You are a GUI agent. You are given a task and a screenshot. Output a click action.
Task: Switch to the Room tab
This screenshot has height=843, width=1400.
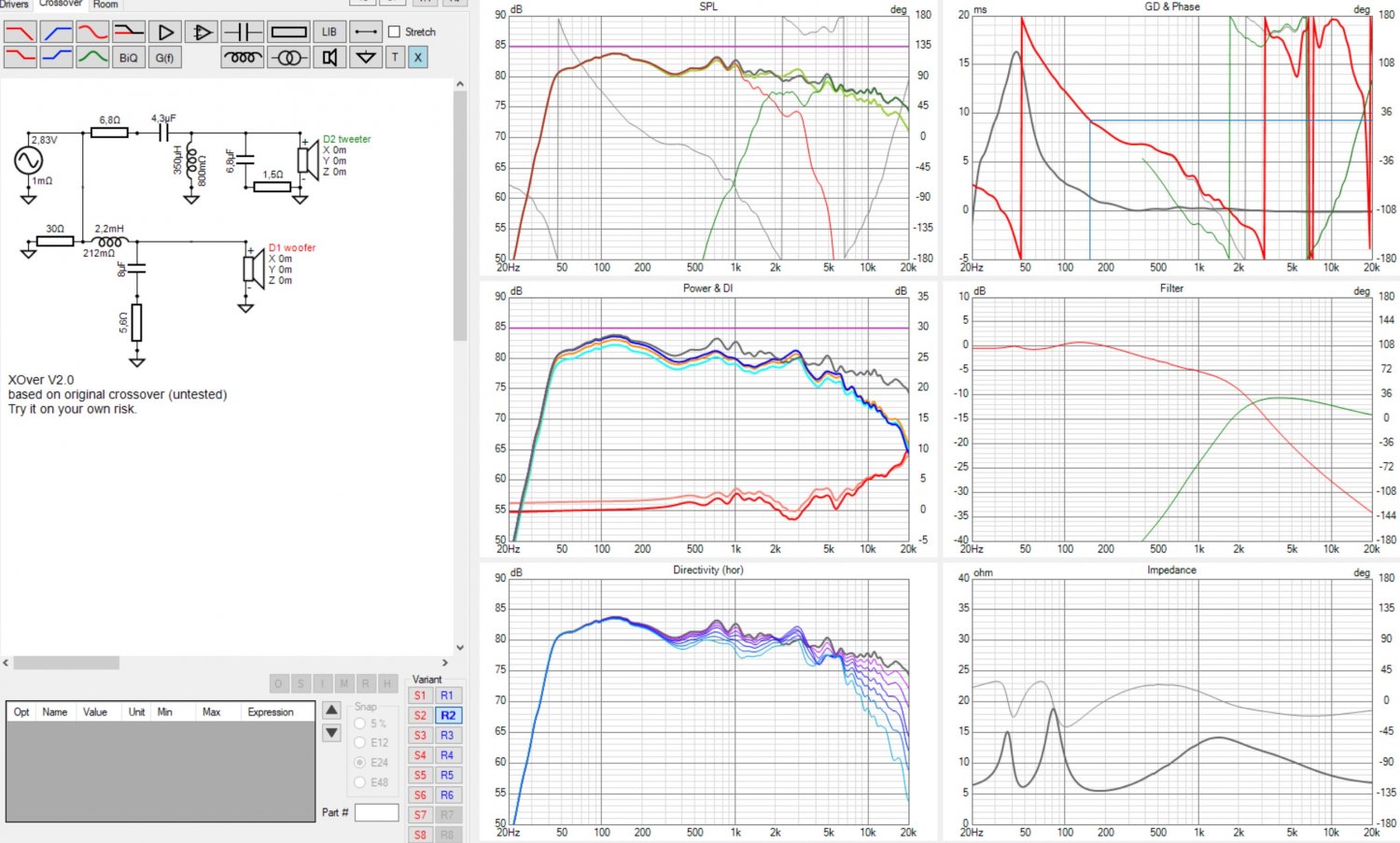pyautogui.click(x=105, y=4)
